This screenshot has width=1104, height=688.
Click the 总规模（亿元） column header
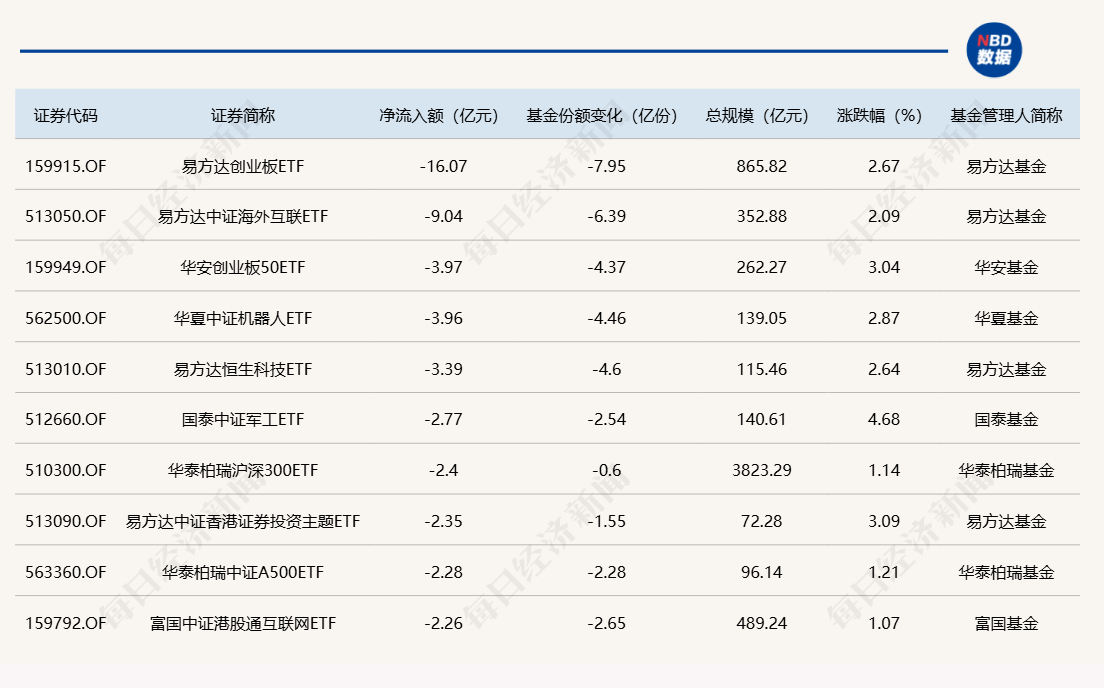pyautogui.click(x=757, y=115)
